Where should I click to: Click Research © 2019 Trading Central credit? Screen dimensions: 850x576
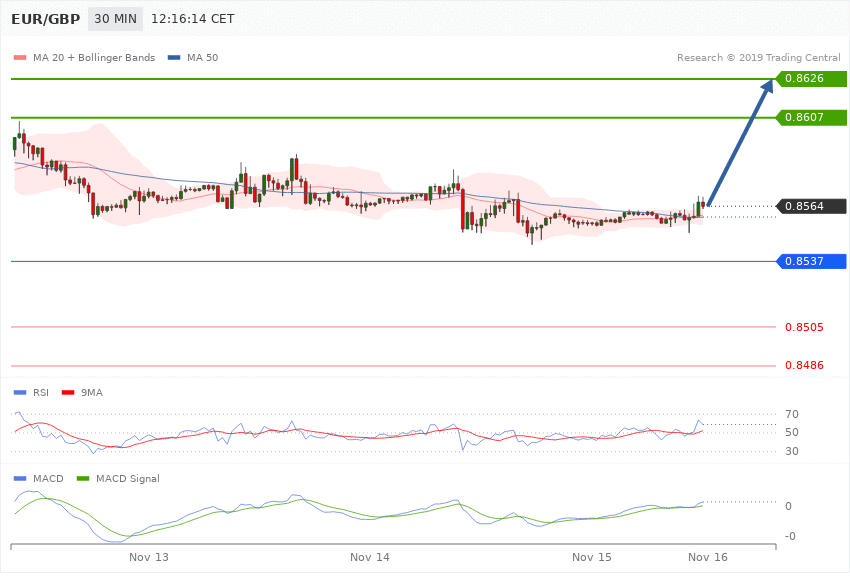758,57
